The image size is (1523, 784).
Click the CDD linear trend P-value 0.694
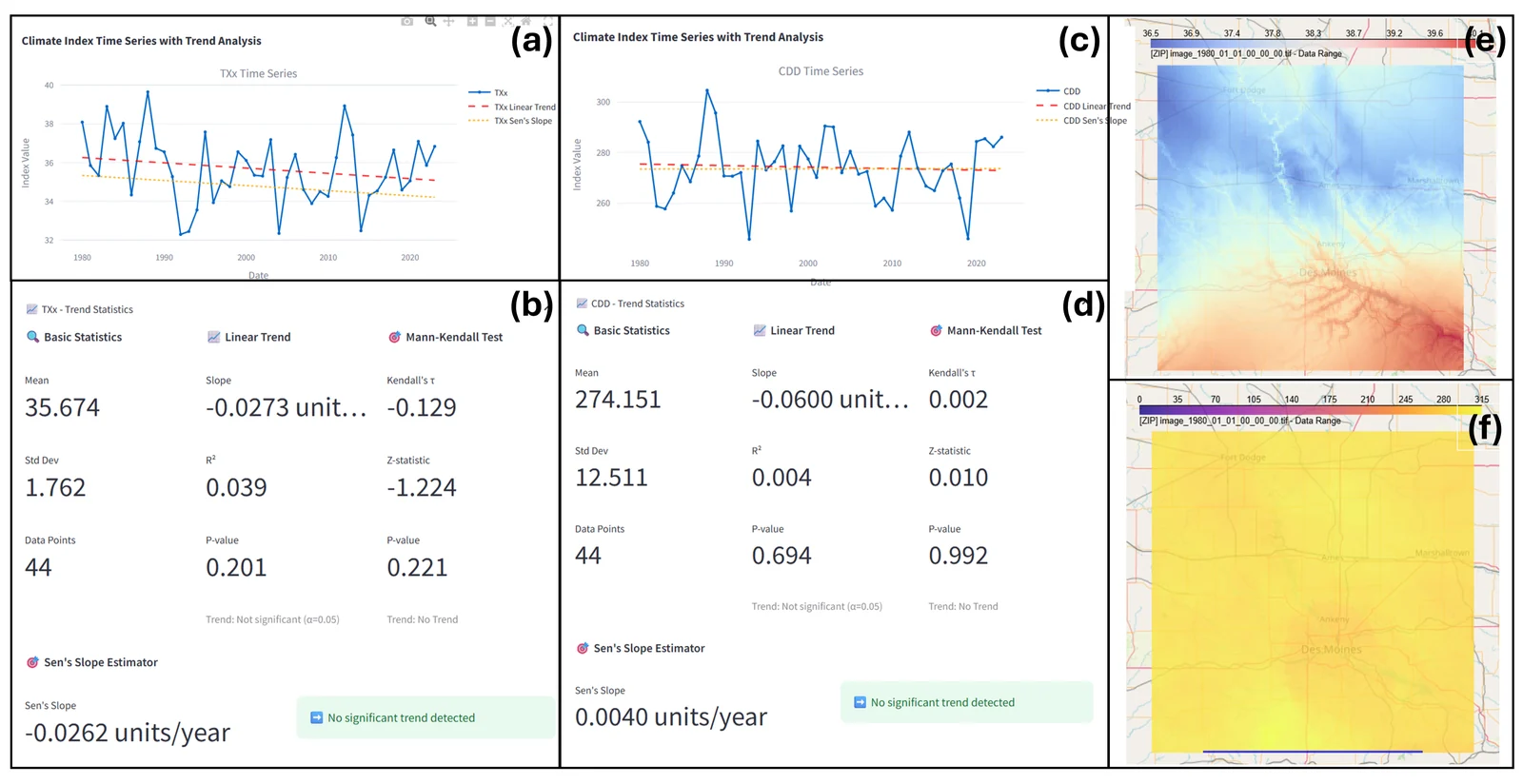pos(781,556)
